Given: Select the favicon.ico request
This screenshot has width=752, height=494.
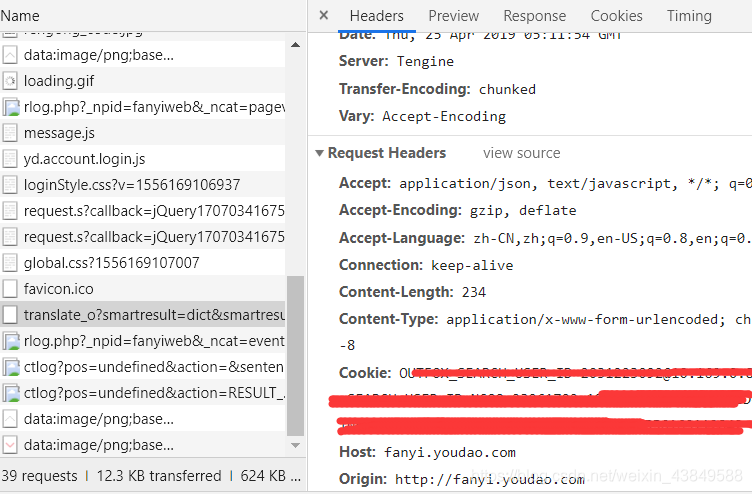Looking at the screenshot, I should pyautogui.click(x=142, y=289).
